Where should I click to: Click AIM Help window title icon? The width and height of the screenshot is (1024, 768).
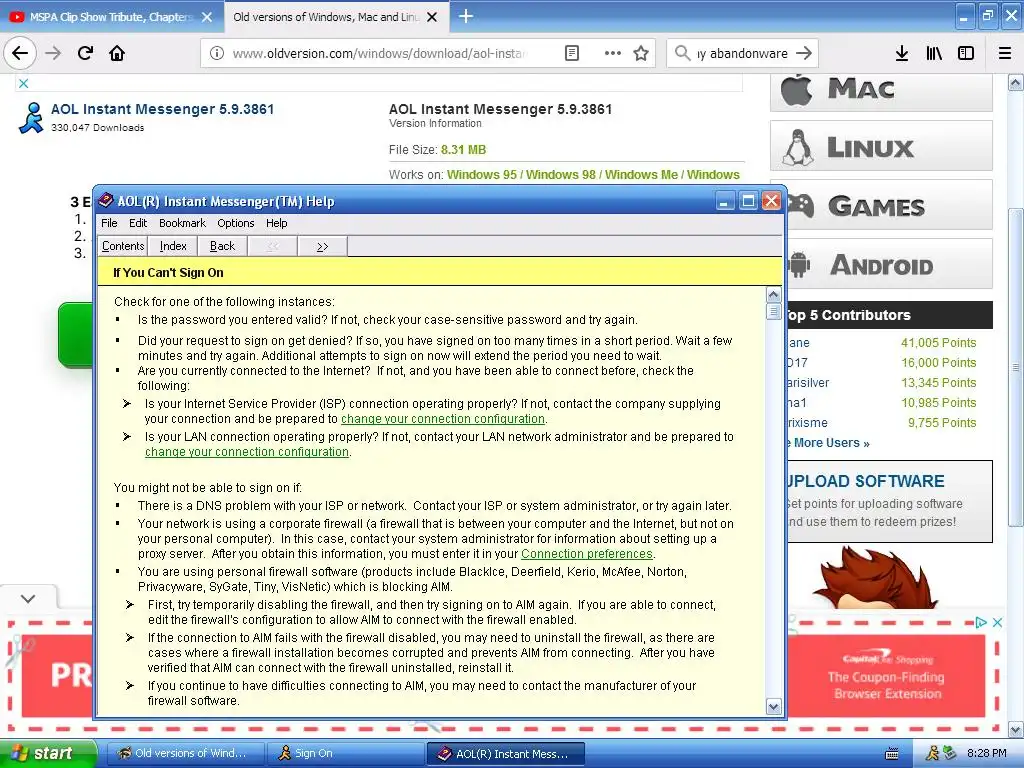pyautogui.click(x=105, y=200)
